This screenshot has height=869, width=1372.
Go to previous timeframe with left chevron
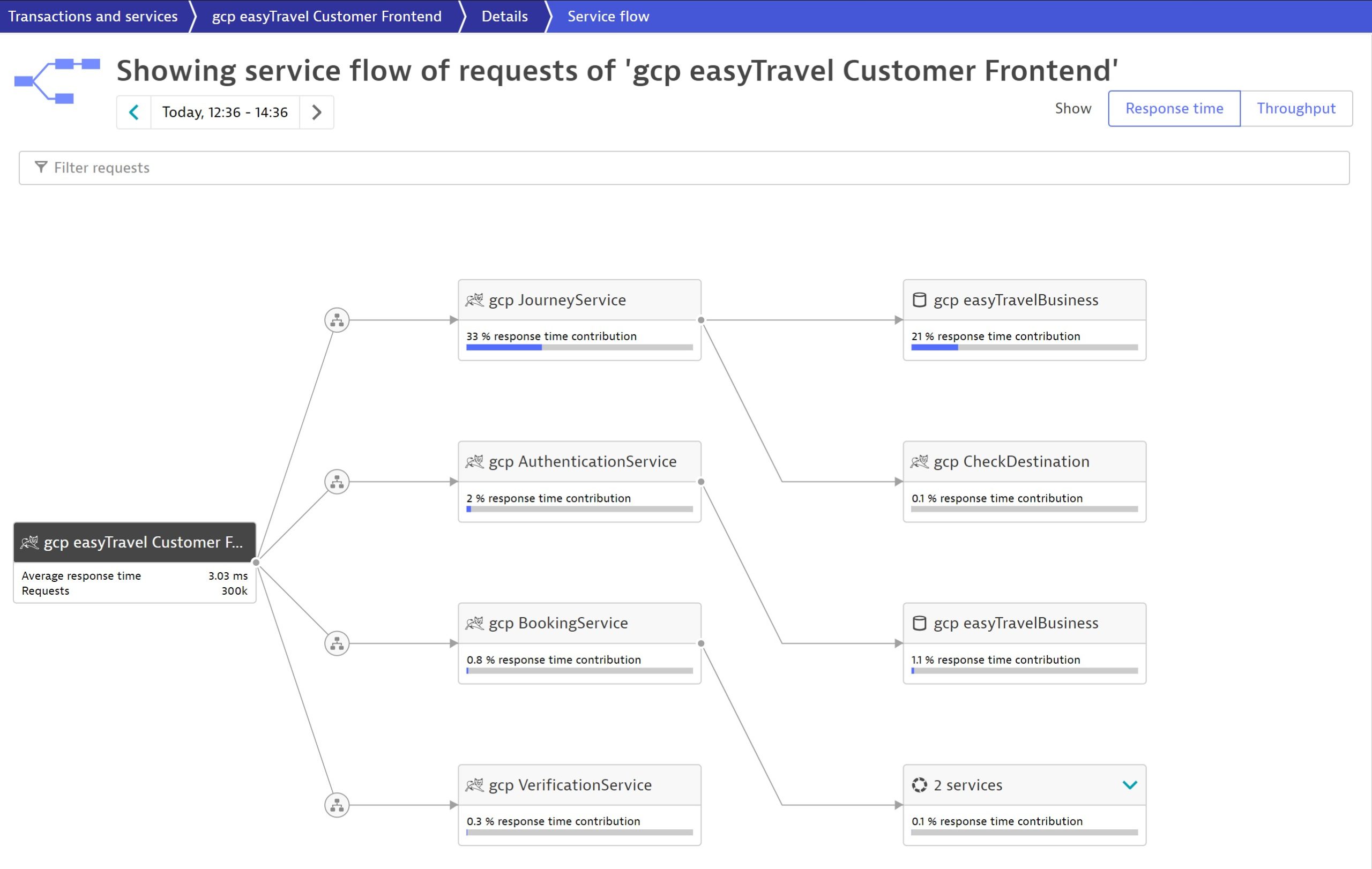[134, 112]
